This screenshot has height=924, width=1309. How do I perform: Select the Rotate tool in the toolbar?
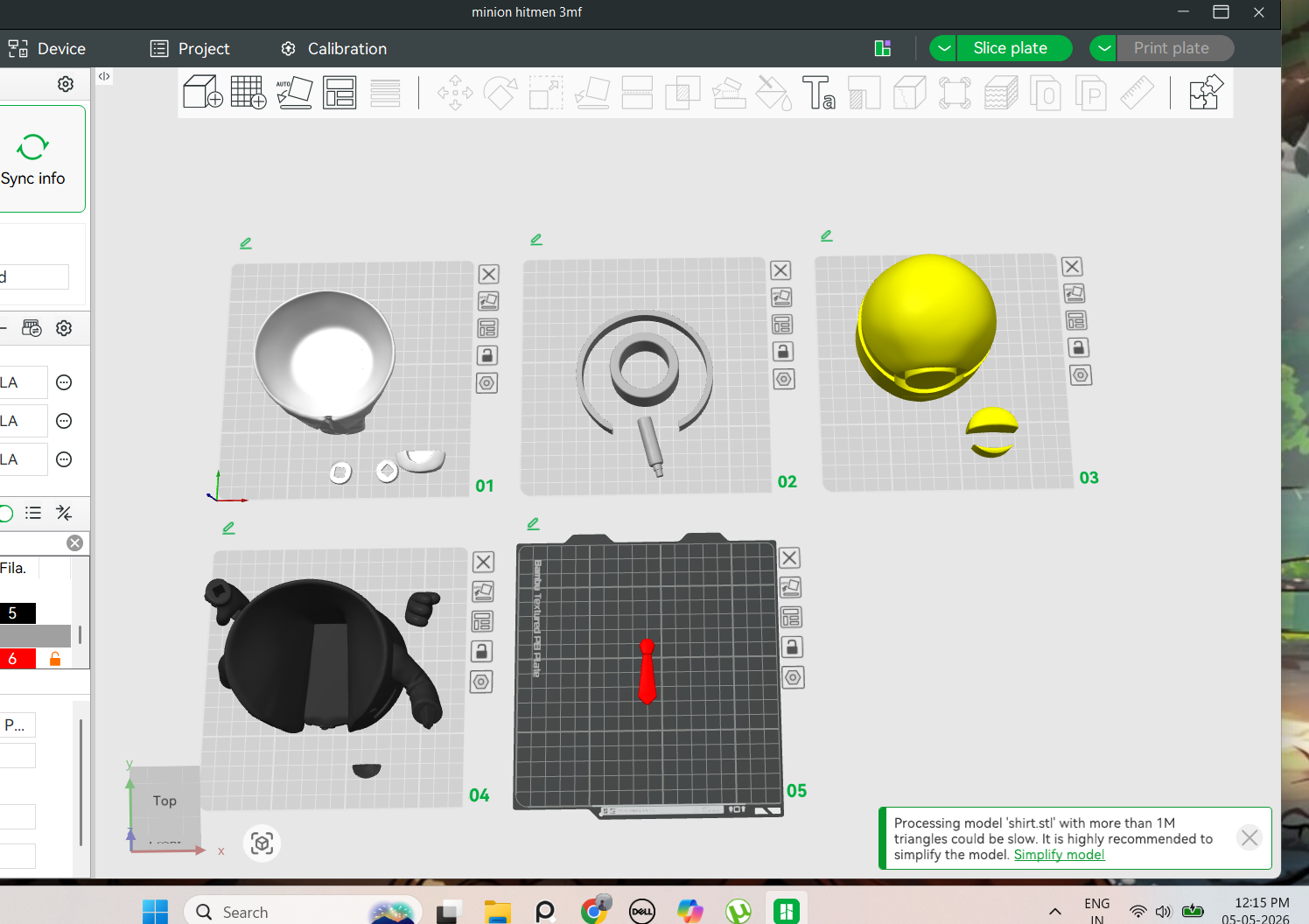point(500,93)
